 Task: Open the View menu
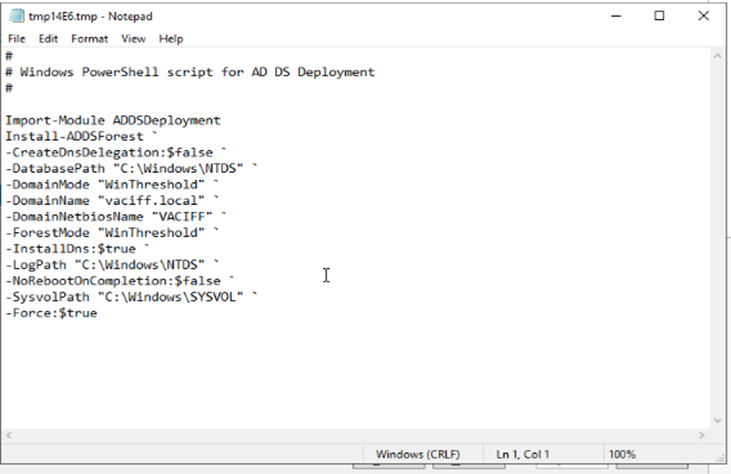133,39
